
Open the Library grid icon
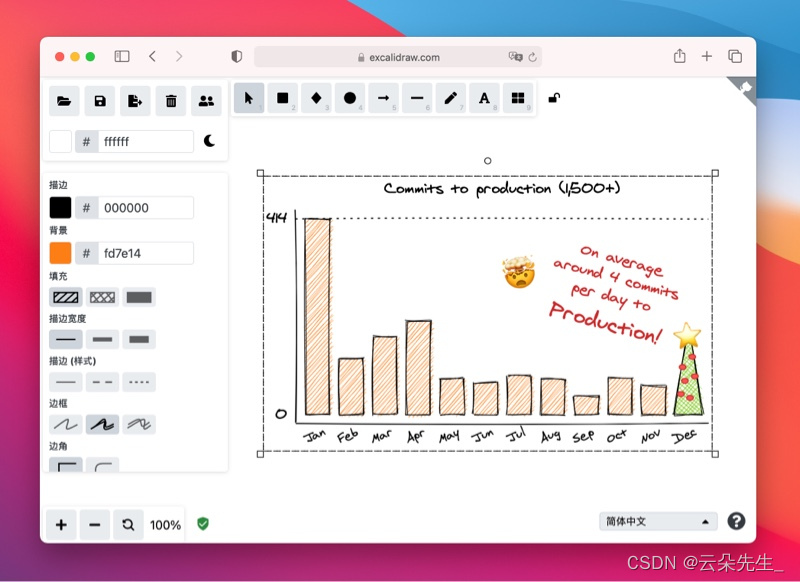(x=518, y=98)
